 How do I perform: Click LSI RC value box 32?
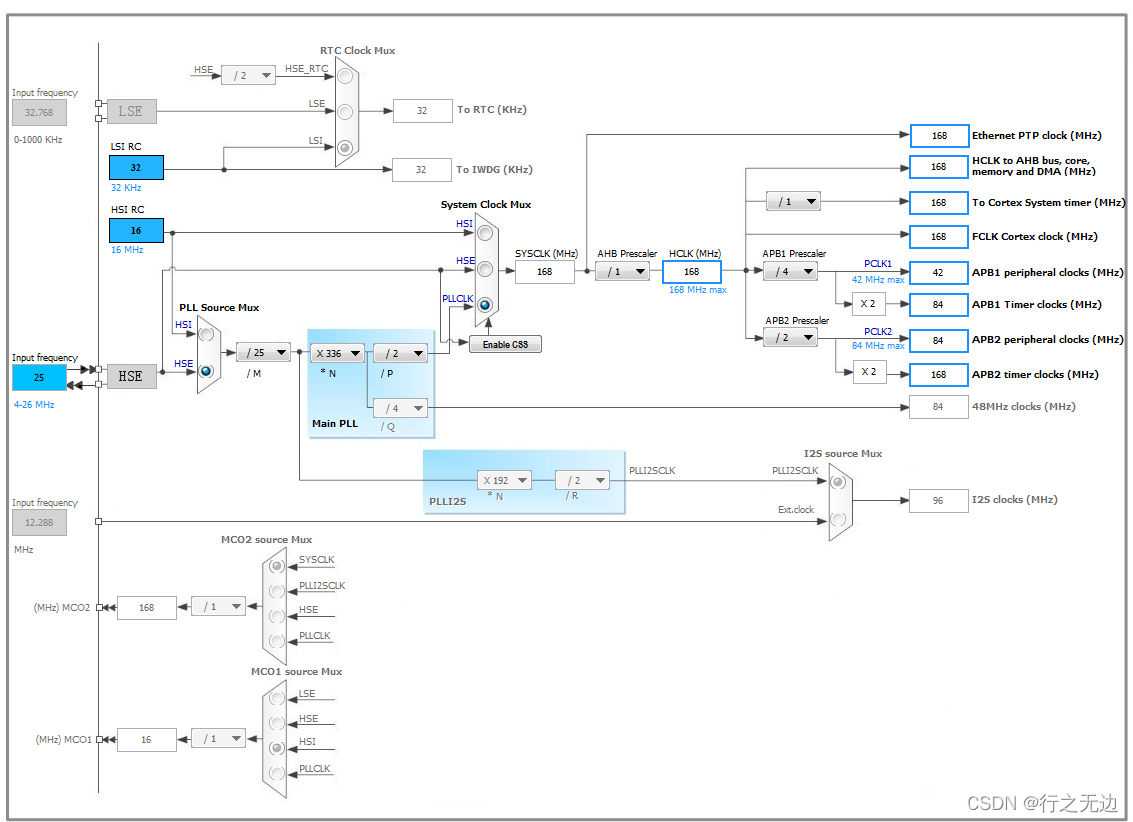coord(136,168)
